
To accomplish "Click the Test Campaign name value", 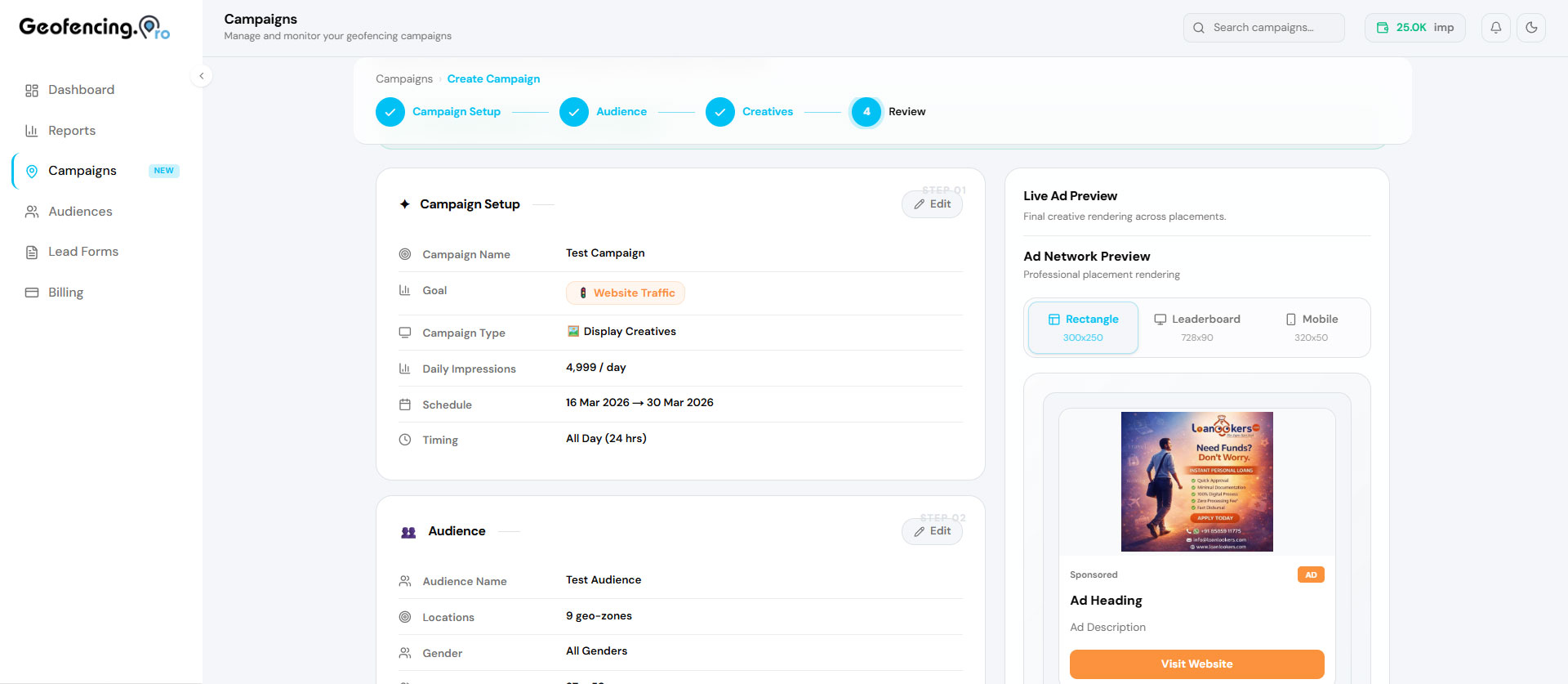I will [605, 253].
